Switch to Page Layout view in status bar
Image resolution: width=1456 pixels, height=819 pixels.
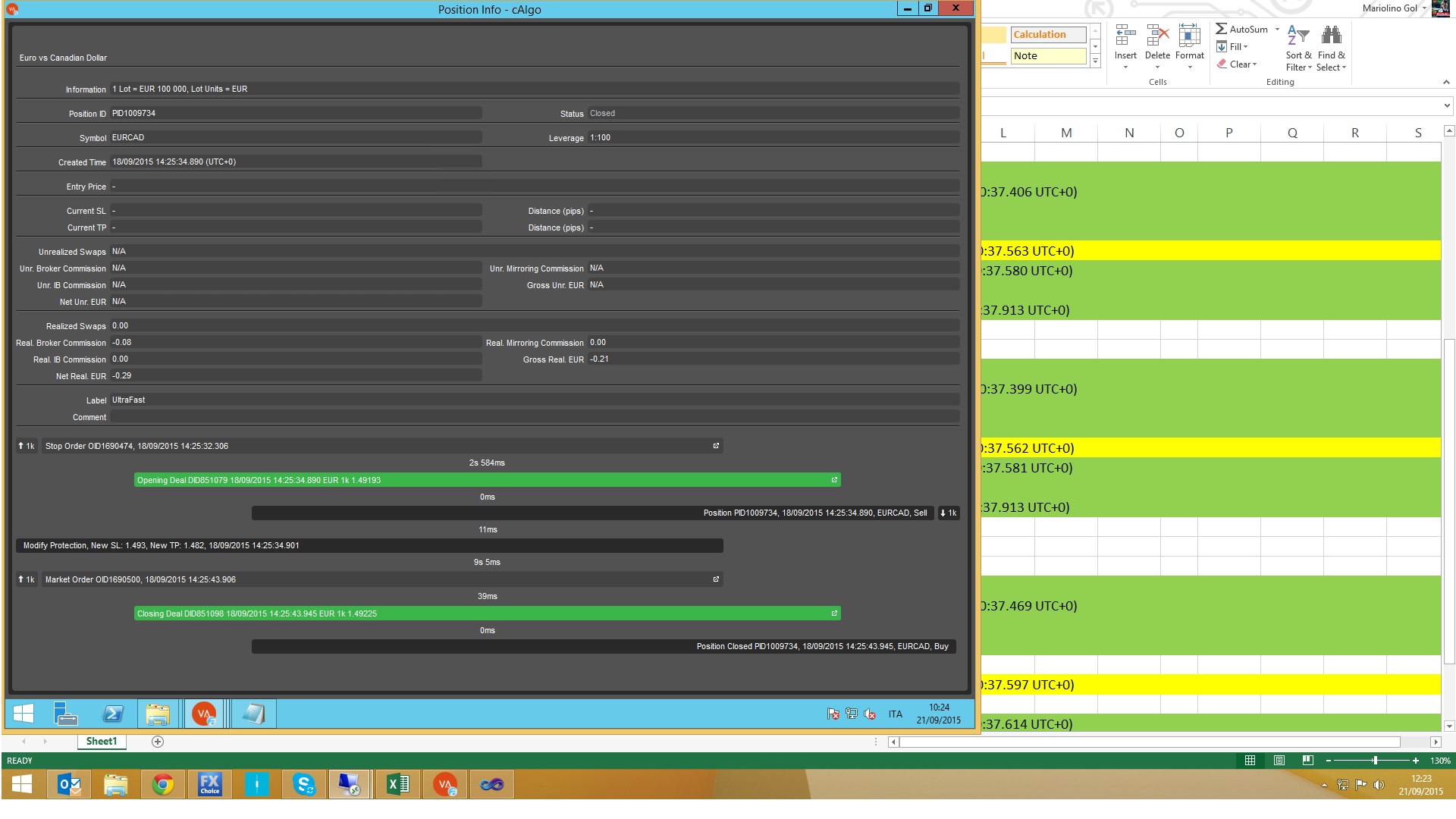tap(1279, 761)
